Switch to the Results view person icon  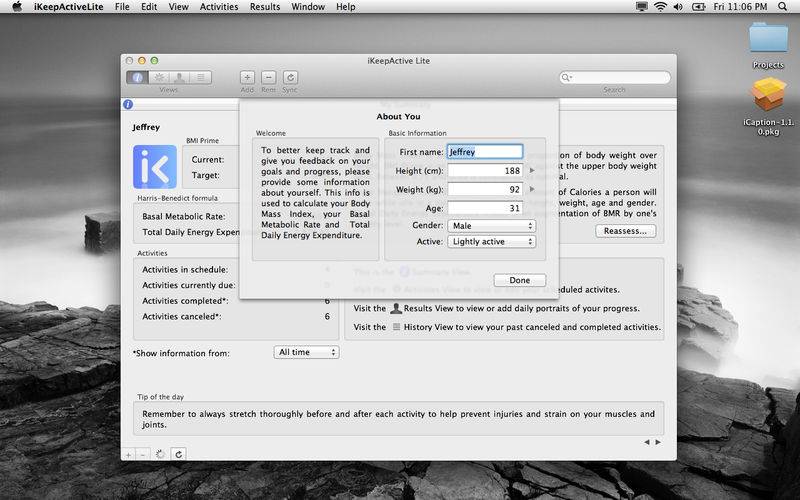tap(179, 78)
